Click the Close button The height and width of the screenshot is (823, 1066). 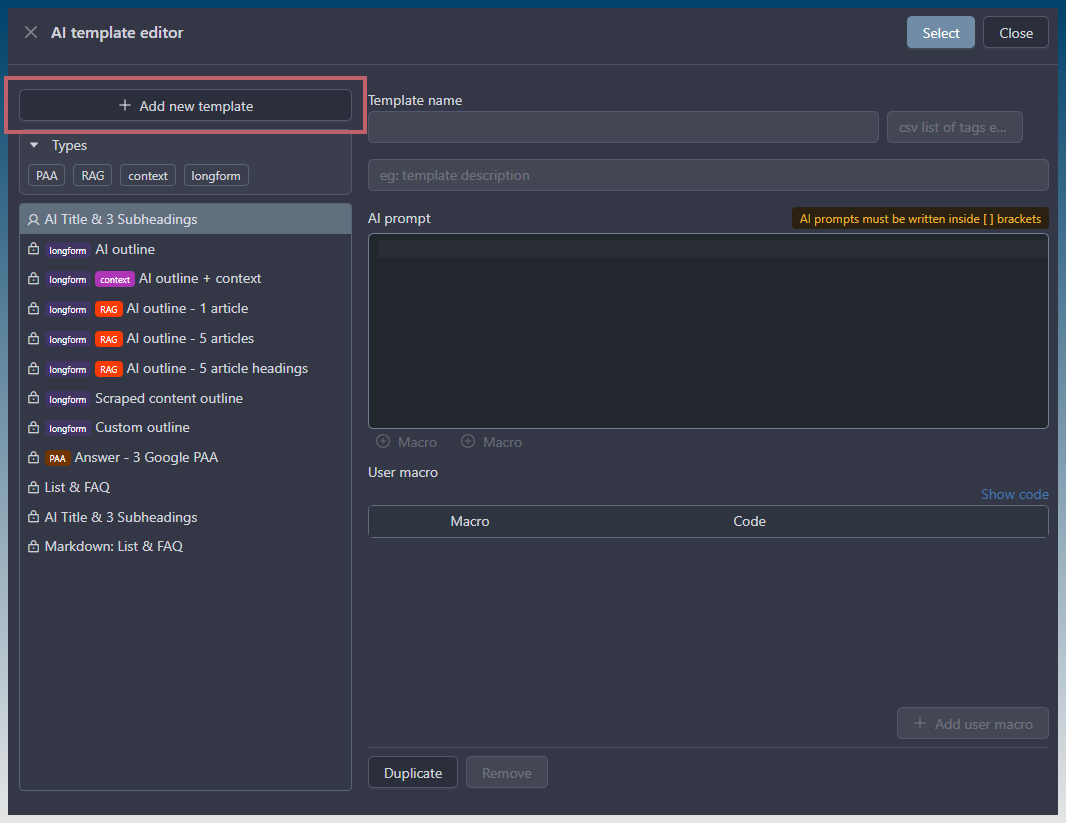pos(1016,33)
